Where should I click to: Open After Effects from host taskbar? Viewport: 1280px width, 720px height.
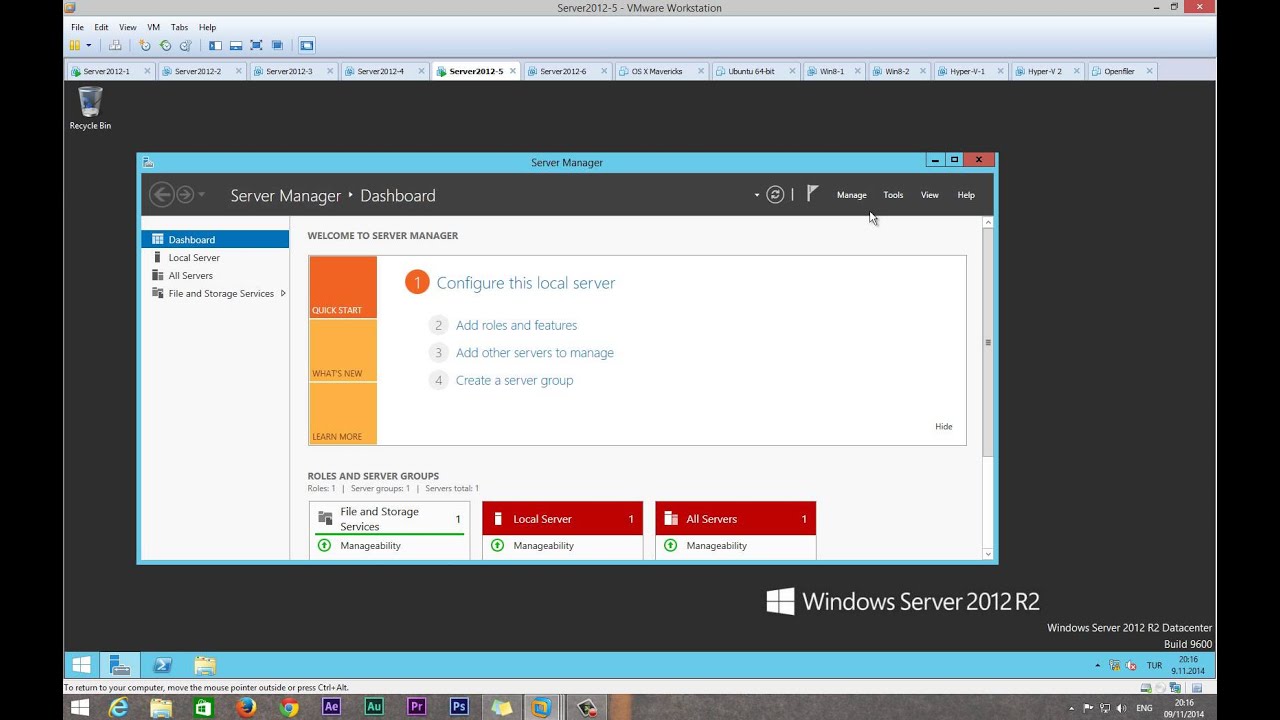331,707
